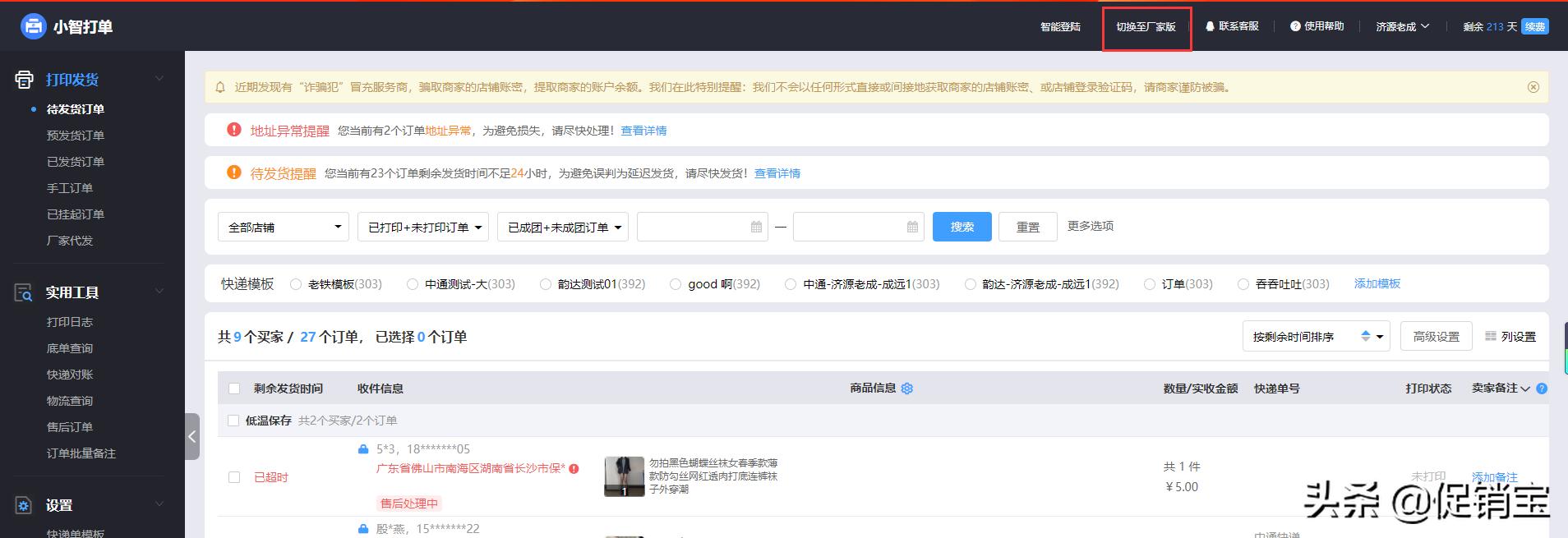Viewport: 1568px width, 538px height.
Task: Click the 高级设置 button
Action: tap(1437, 336)
